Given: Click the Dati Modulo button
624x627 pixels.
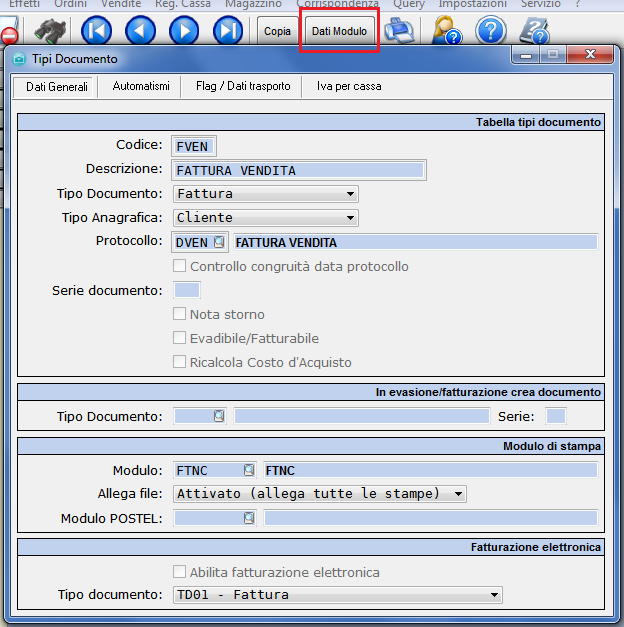Looking at the screenshot, I should [339, 31].
